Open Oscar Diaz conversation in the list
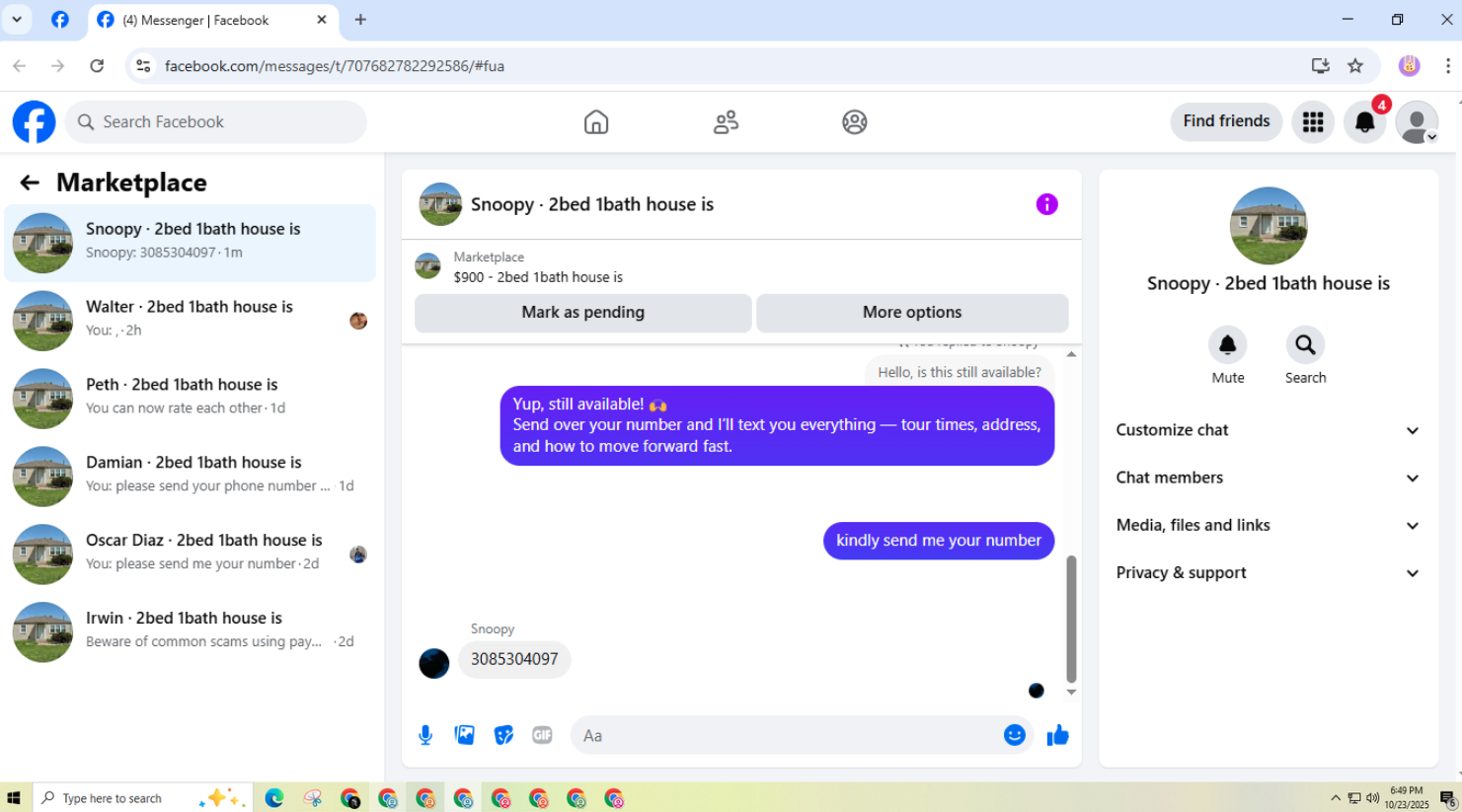Screen dimensions: 1462x812 [x=191, y=554]
